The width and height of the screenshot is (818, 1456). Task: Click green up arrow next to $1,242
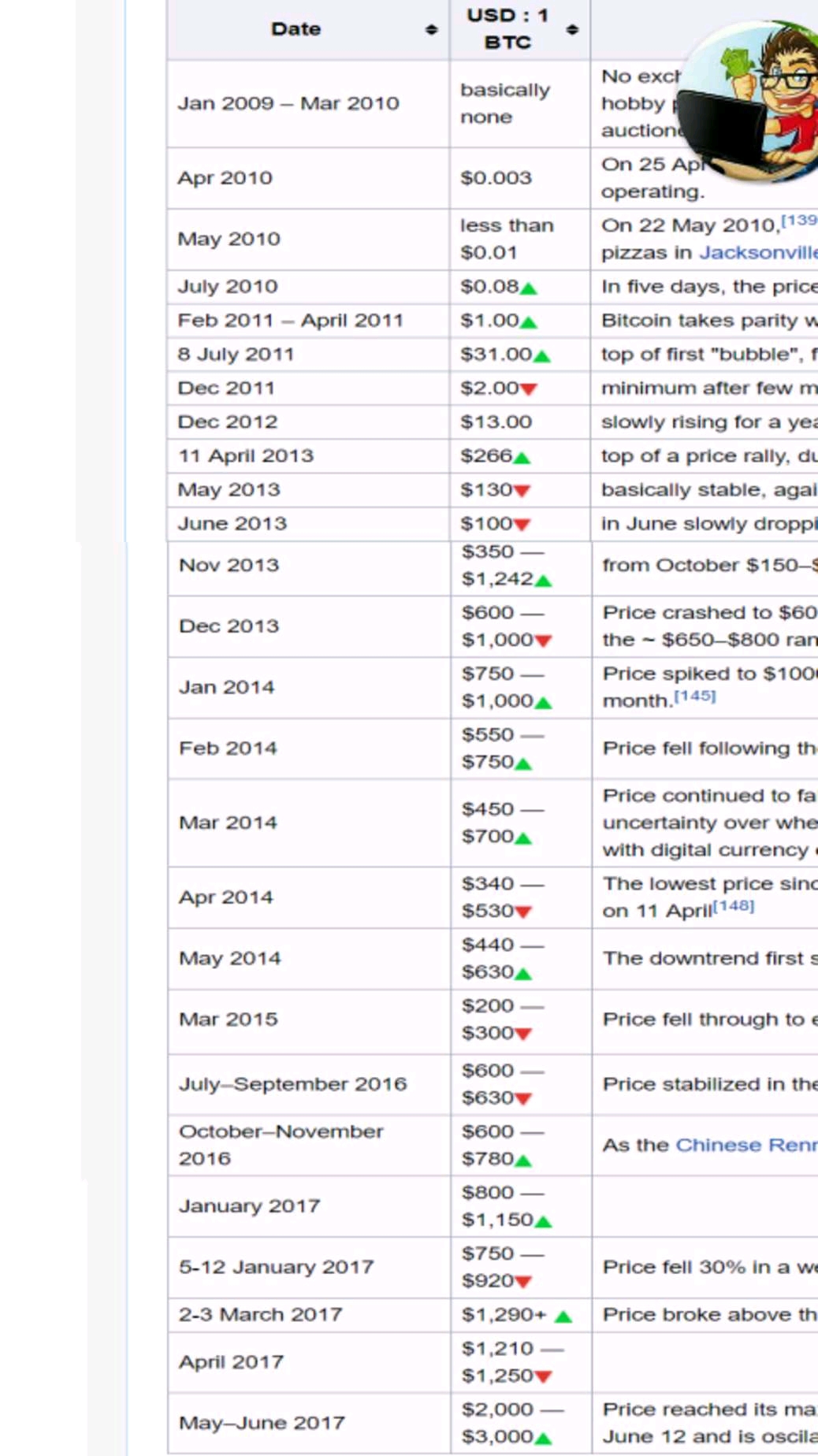543,581
